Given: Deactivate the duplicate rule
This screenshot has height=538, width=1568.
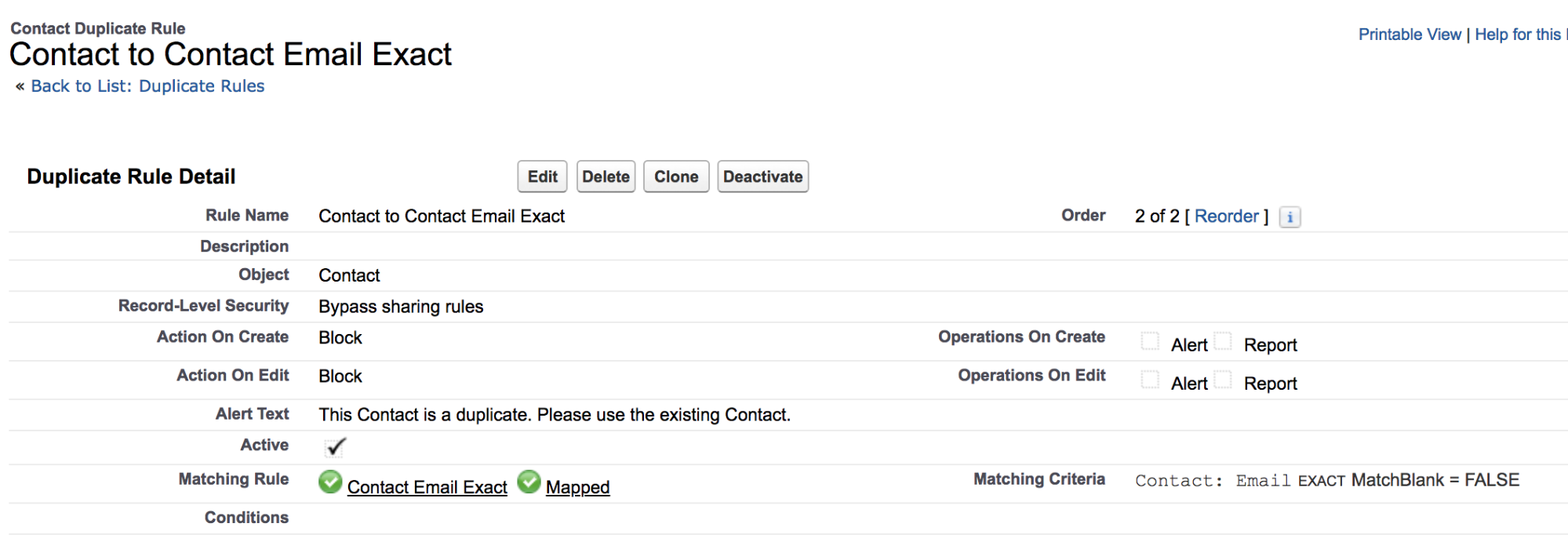Looking at the screenshot, I should coord(762,176).
